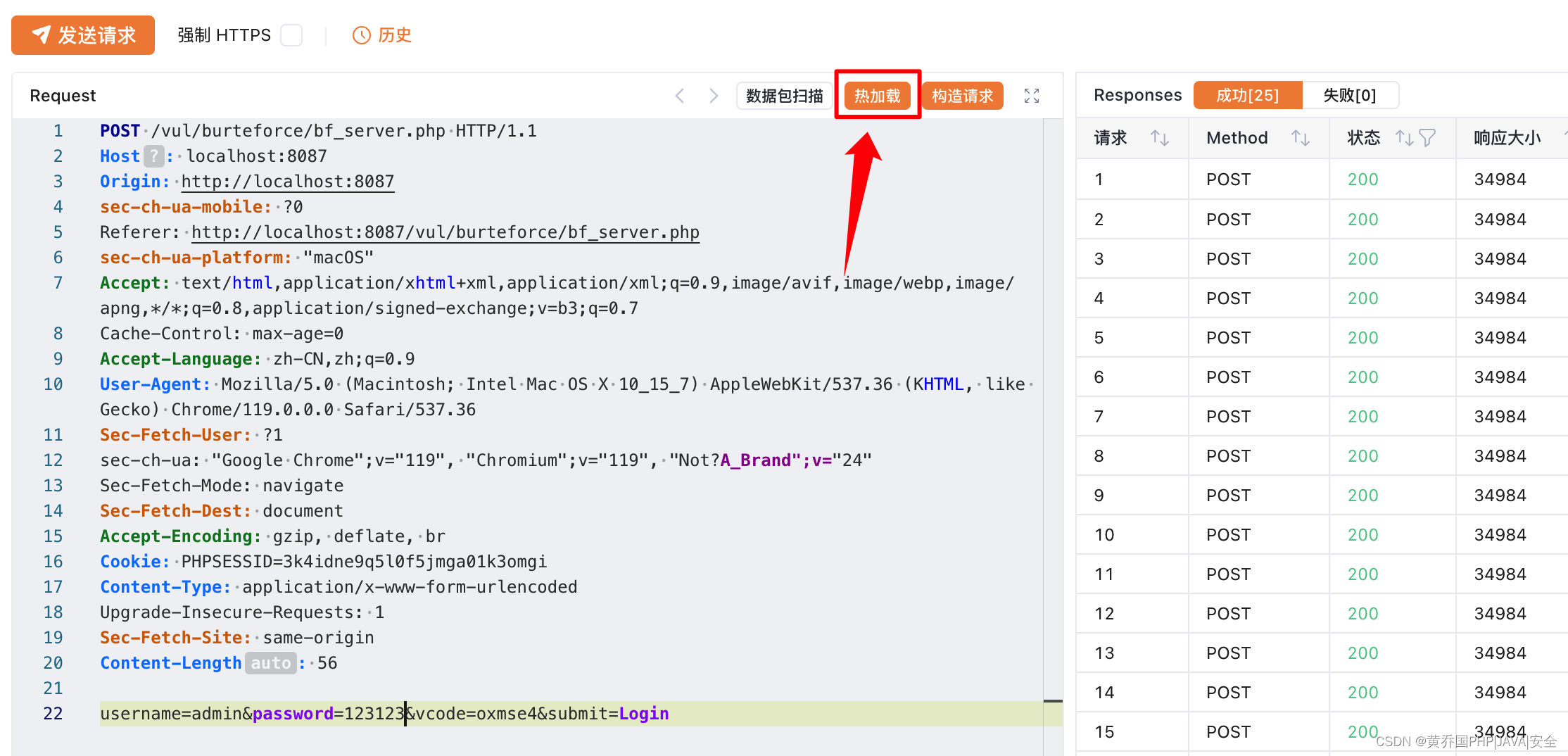Click POST method in response row 11

tap(1228, 574)
